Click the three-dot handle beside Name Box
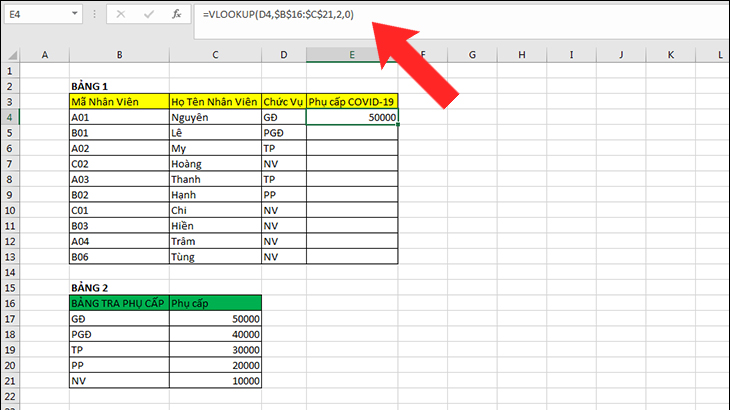The height and width of the screenshot is (410, 730). (x=96, y=16)
